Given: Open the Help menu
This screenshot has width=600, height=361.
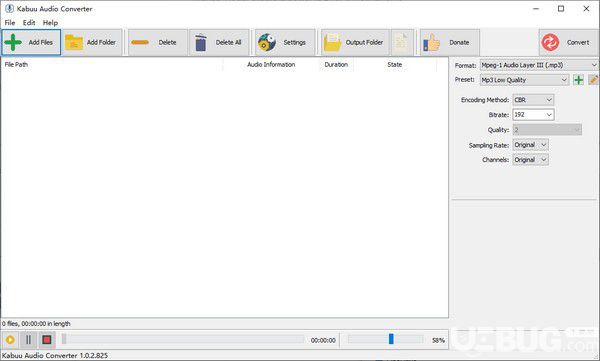Looking at the screenshot, I should tap(50, 23).
